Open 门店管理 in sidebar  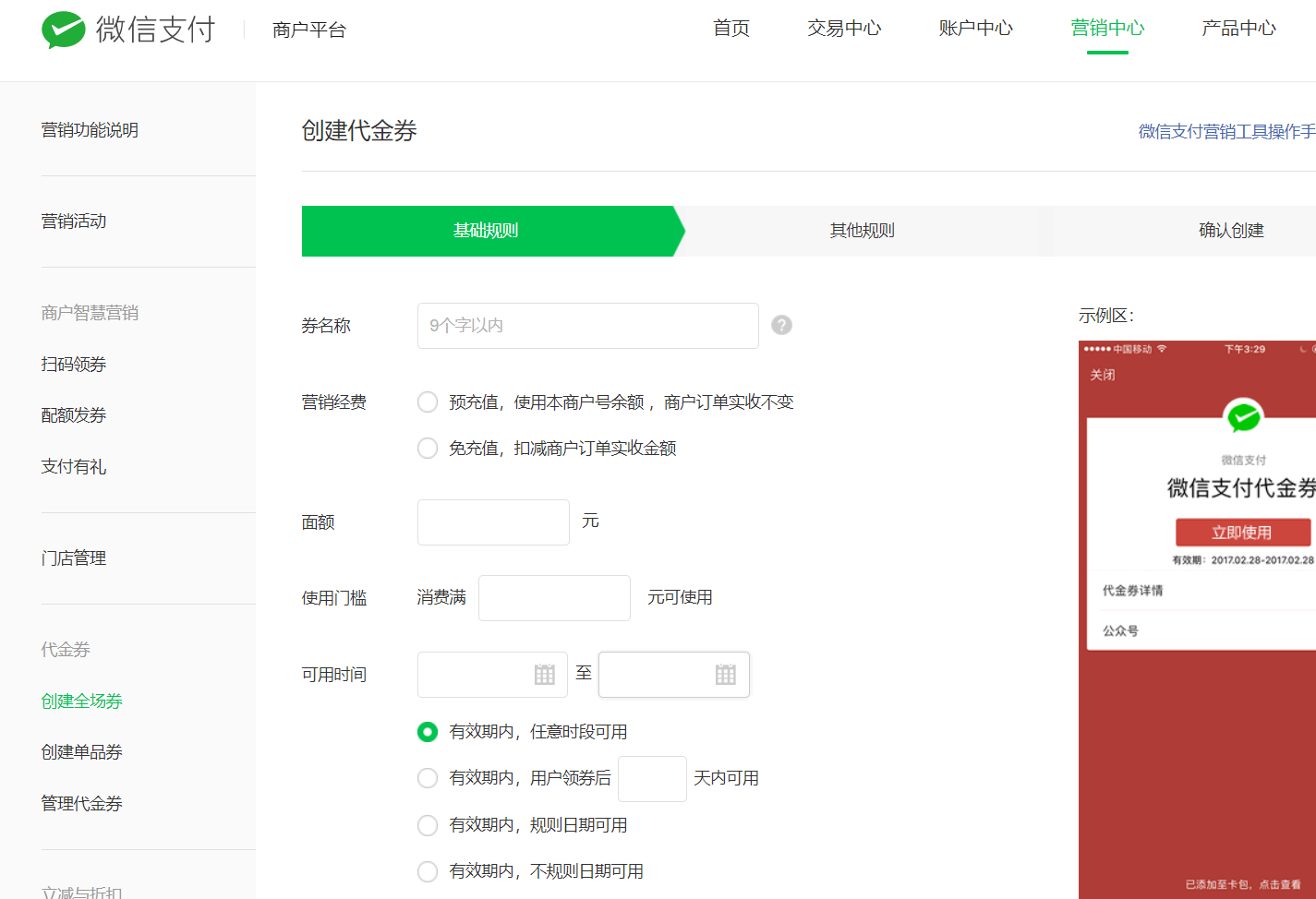[x=74, y=558]
